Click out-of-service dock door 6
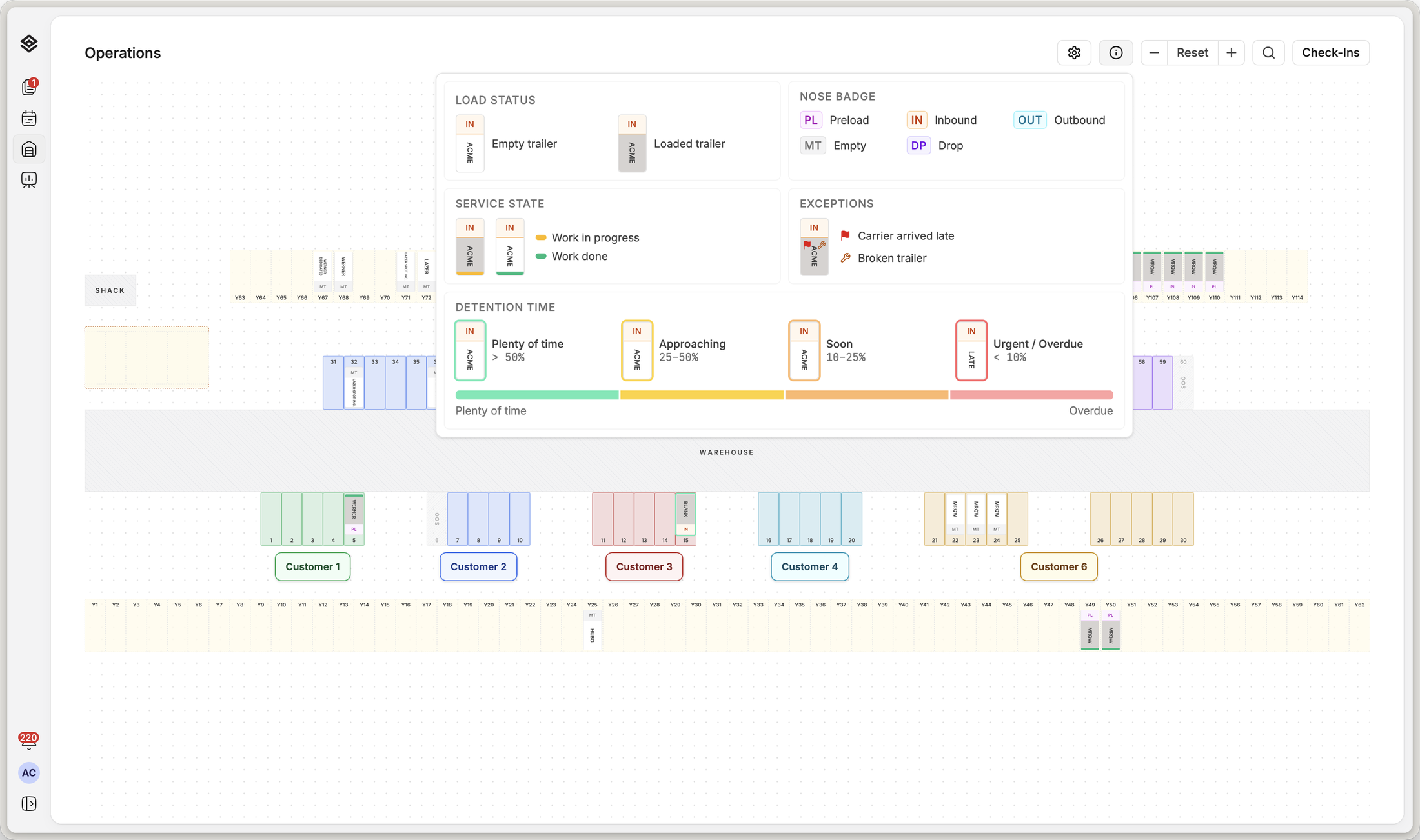 (437, 519)
